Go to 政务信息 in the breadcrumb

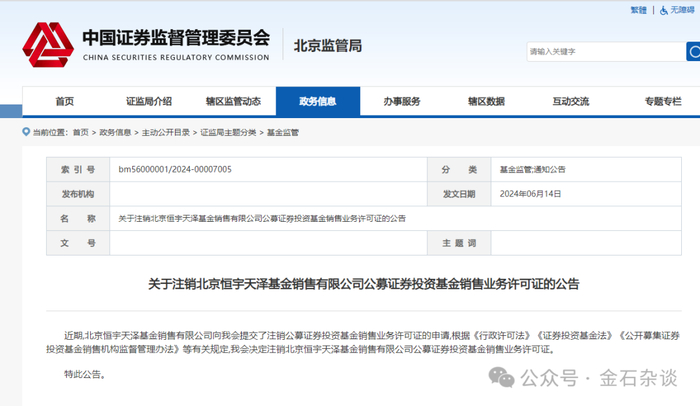115,132
